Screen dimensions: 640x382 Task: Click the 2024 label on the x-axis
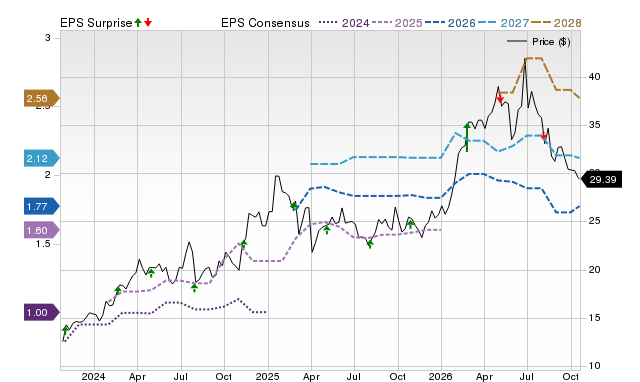point(93,376)
